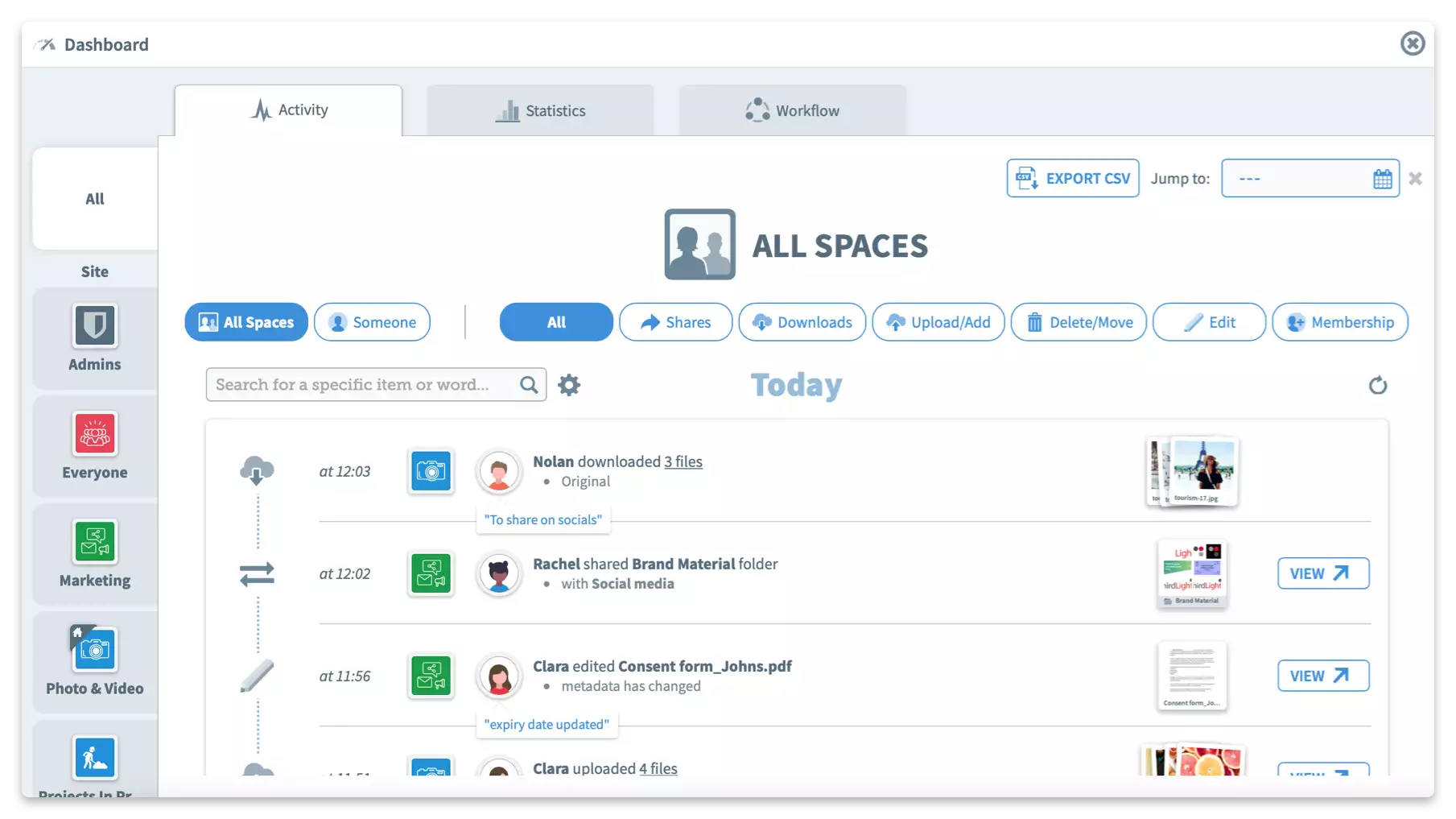This screenshot has width=1456, height=819.
Task: Select the All sidebar item
Action: pos(95,198)
